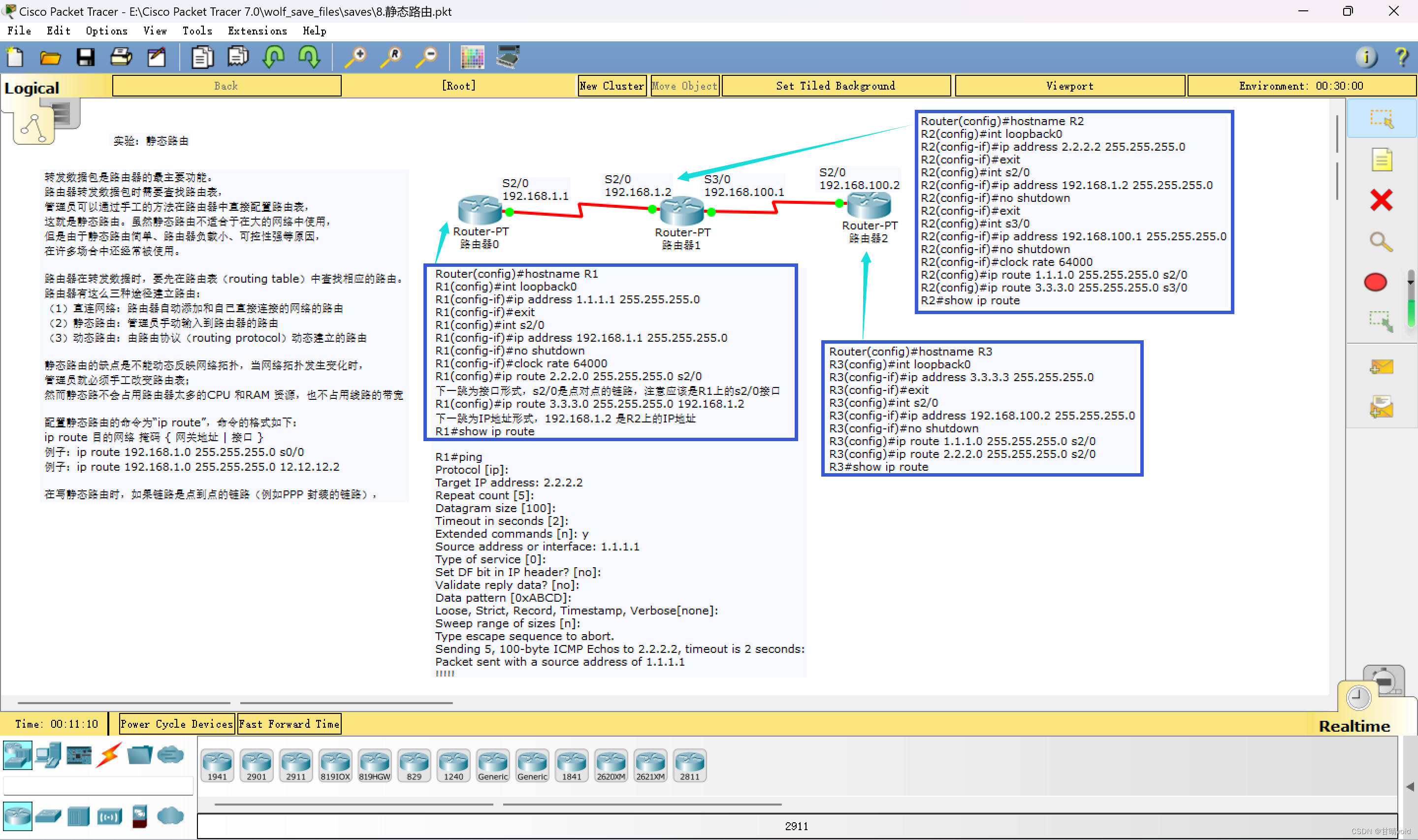Click the Environment time button

[1301, 86]
